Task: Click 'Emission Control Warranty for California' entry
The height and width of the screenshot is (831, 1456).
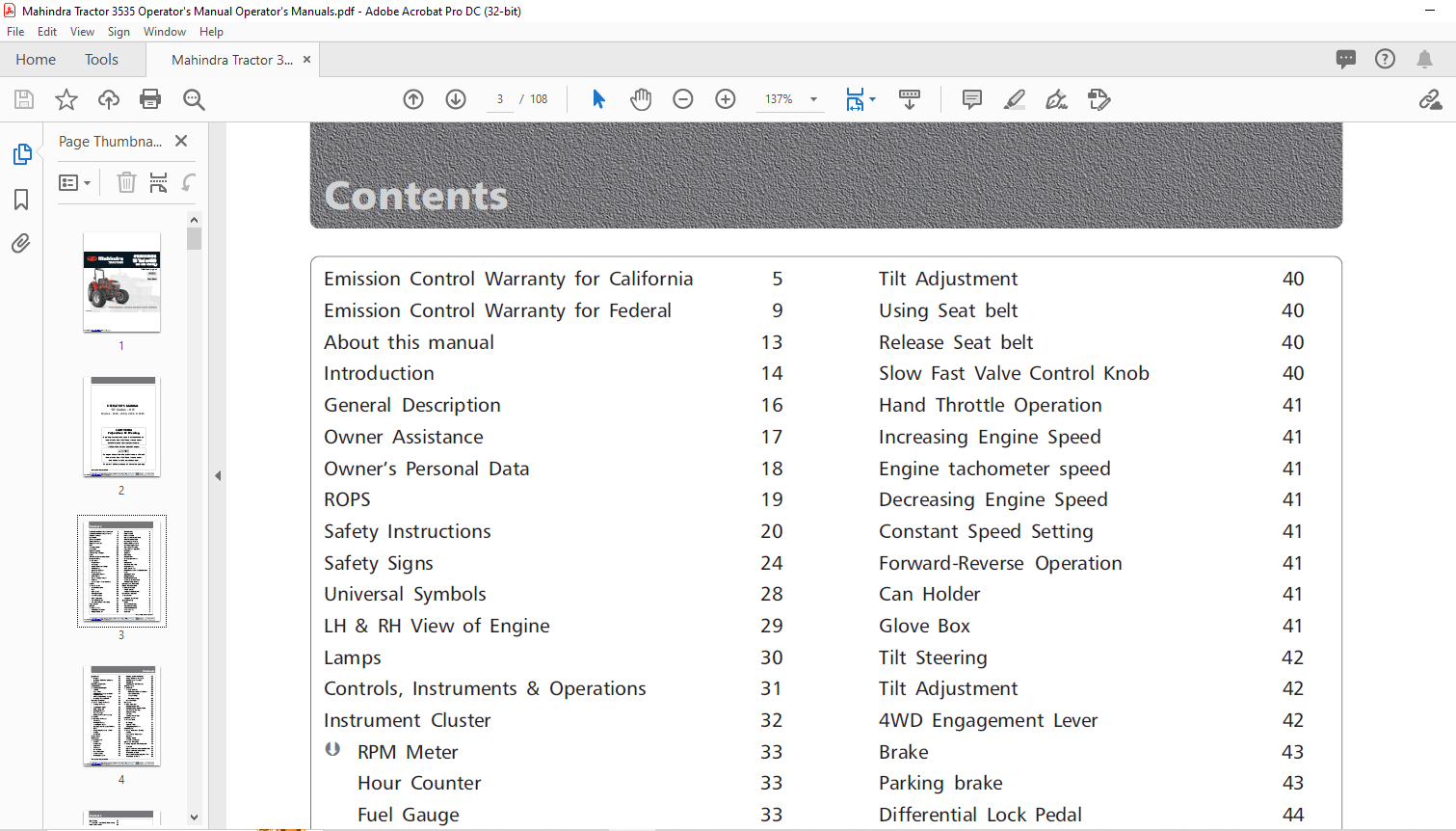Action: click(x=509, y=279)
